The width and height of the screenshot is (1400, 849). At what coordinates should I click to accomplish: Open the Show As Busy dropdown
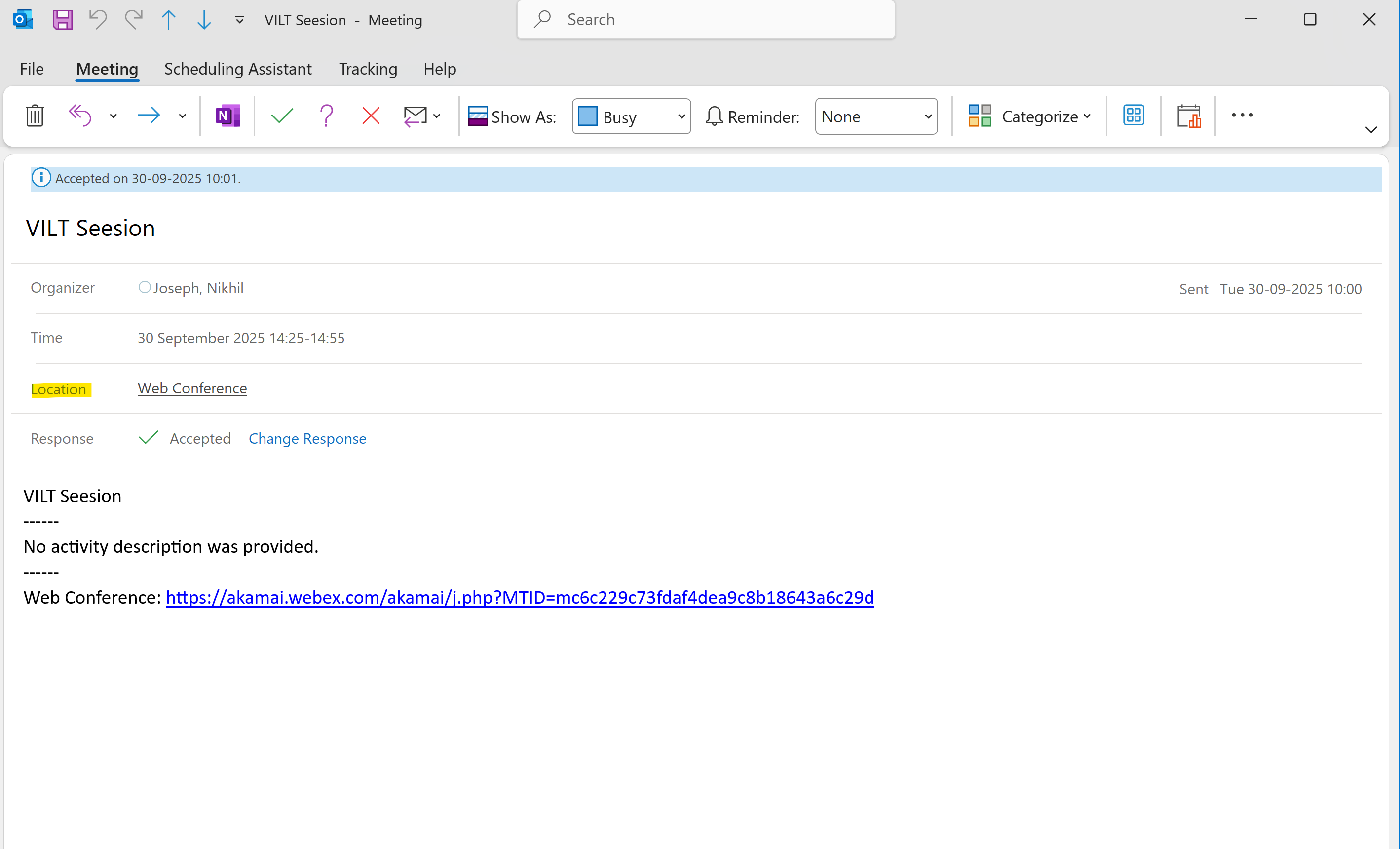(631, 116)
